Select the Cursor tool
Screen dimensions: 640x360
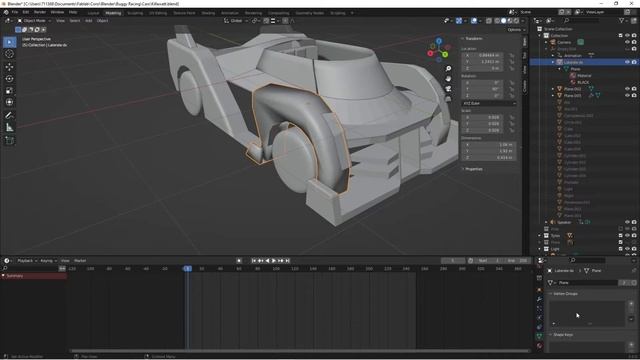pyautogui.click(x=9, y=54)
